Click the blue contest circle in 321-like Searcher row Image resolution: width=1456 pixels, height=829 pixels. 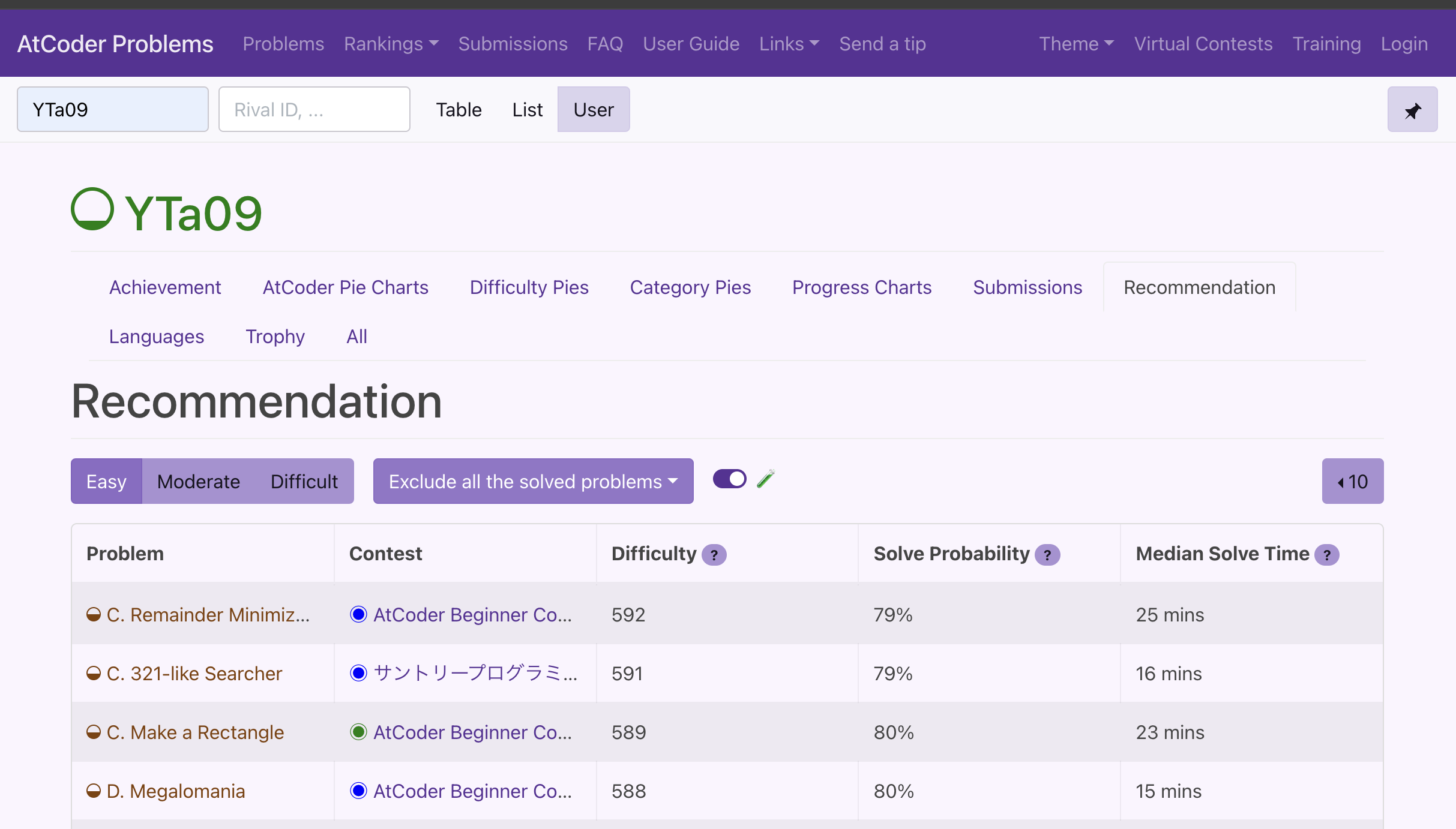point(358,673)
